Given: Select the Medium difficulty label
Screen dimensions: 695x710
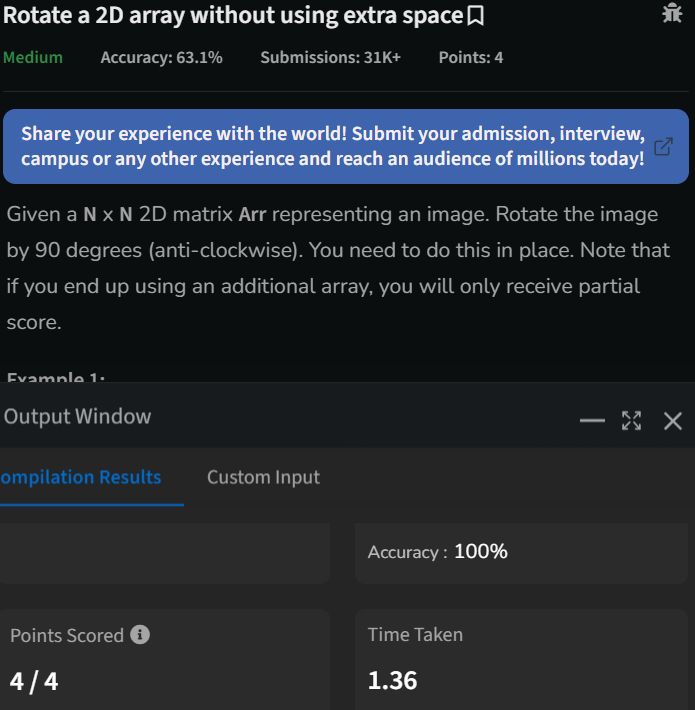Looking at the screenshot, I should pyautogui.click(x=33, y=57).
